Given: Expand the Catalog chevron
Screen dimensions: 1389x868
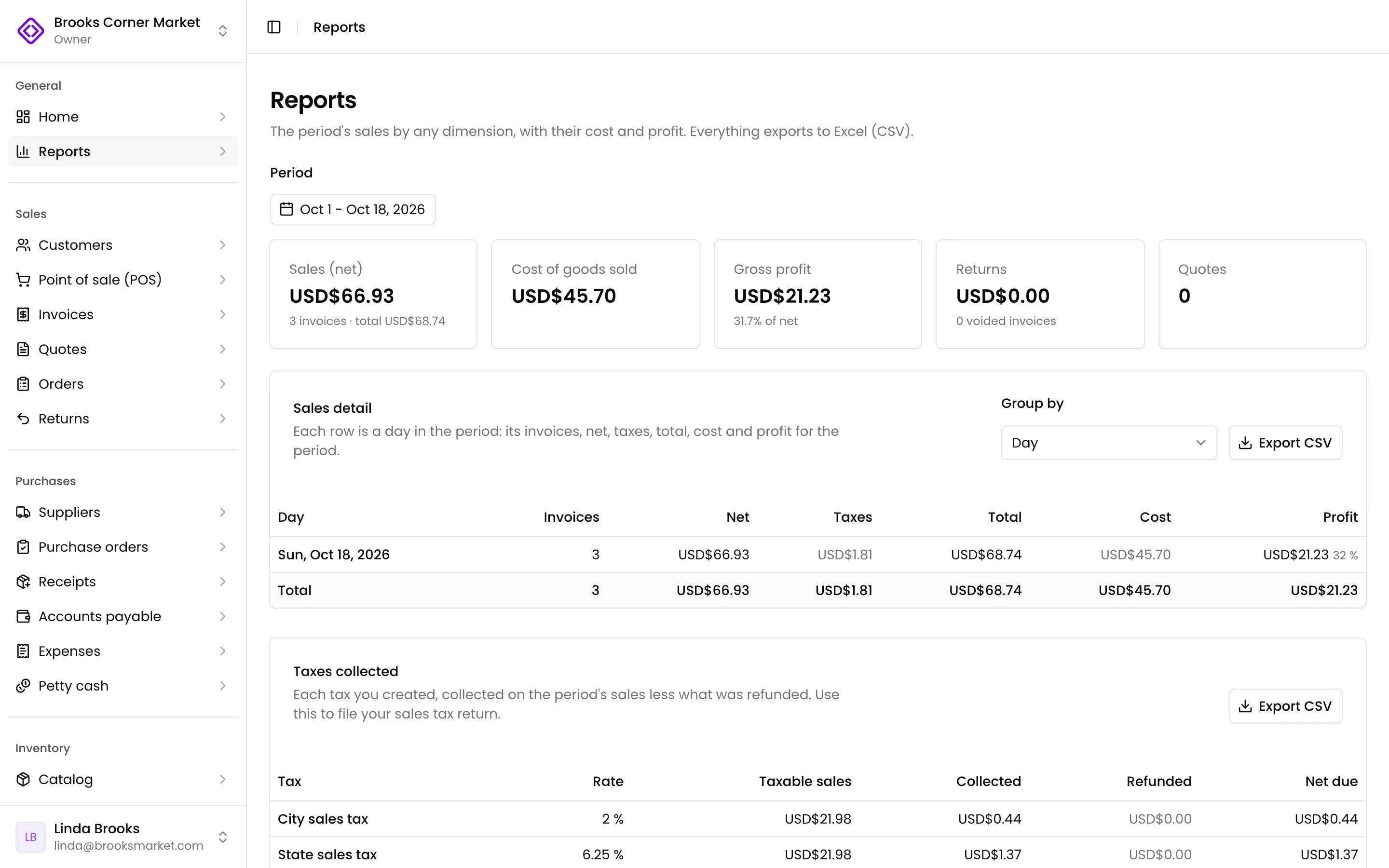Looking at the screenshot, I should [223, 780].
